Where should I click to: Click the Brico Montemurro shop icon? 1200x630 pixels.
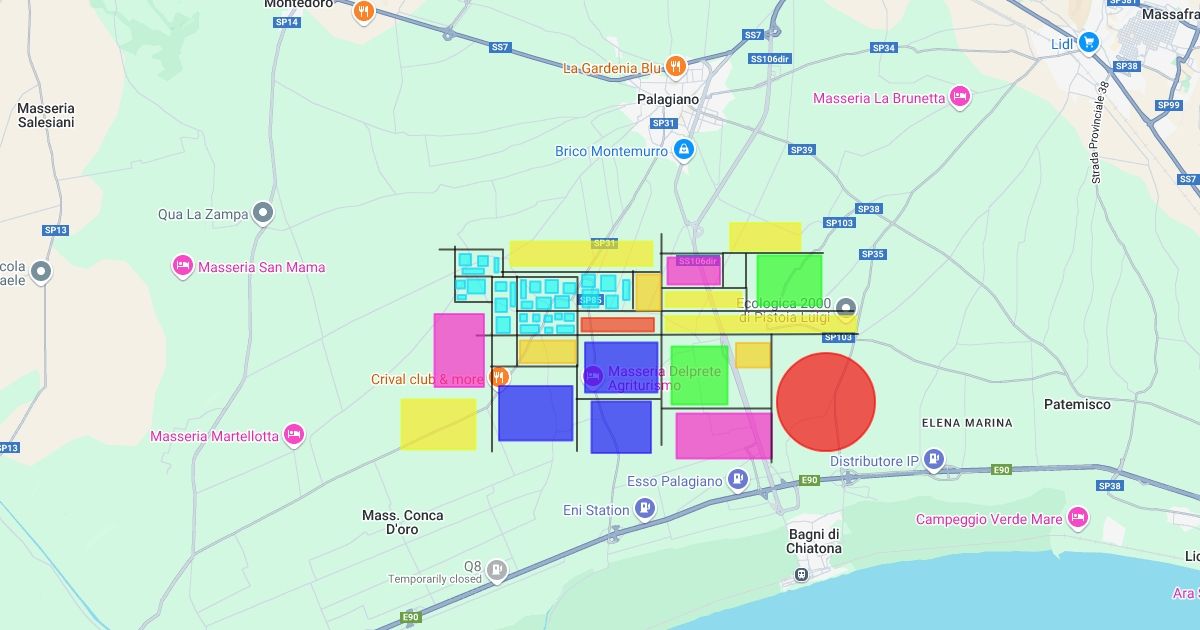tap(684, 151)
